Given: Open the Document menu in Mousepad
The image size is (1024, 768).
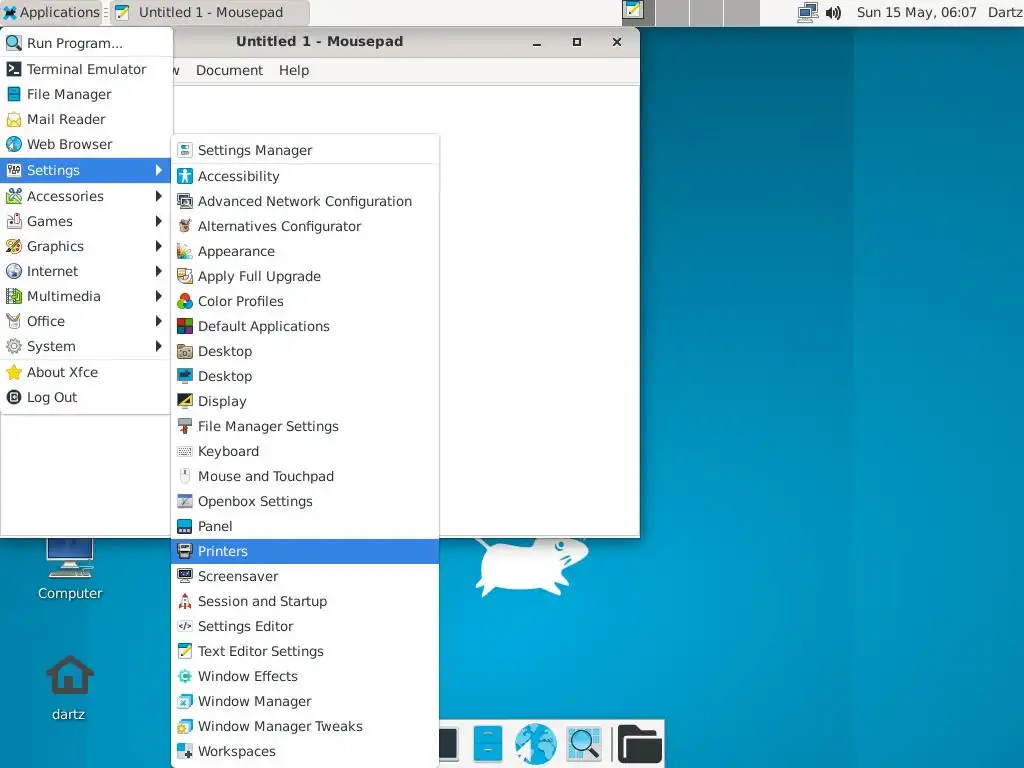Looking at the screenshot, I should click(x=229, y=71).
